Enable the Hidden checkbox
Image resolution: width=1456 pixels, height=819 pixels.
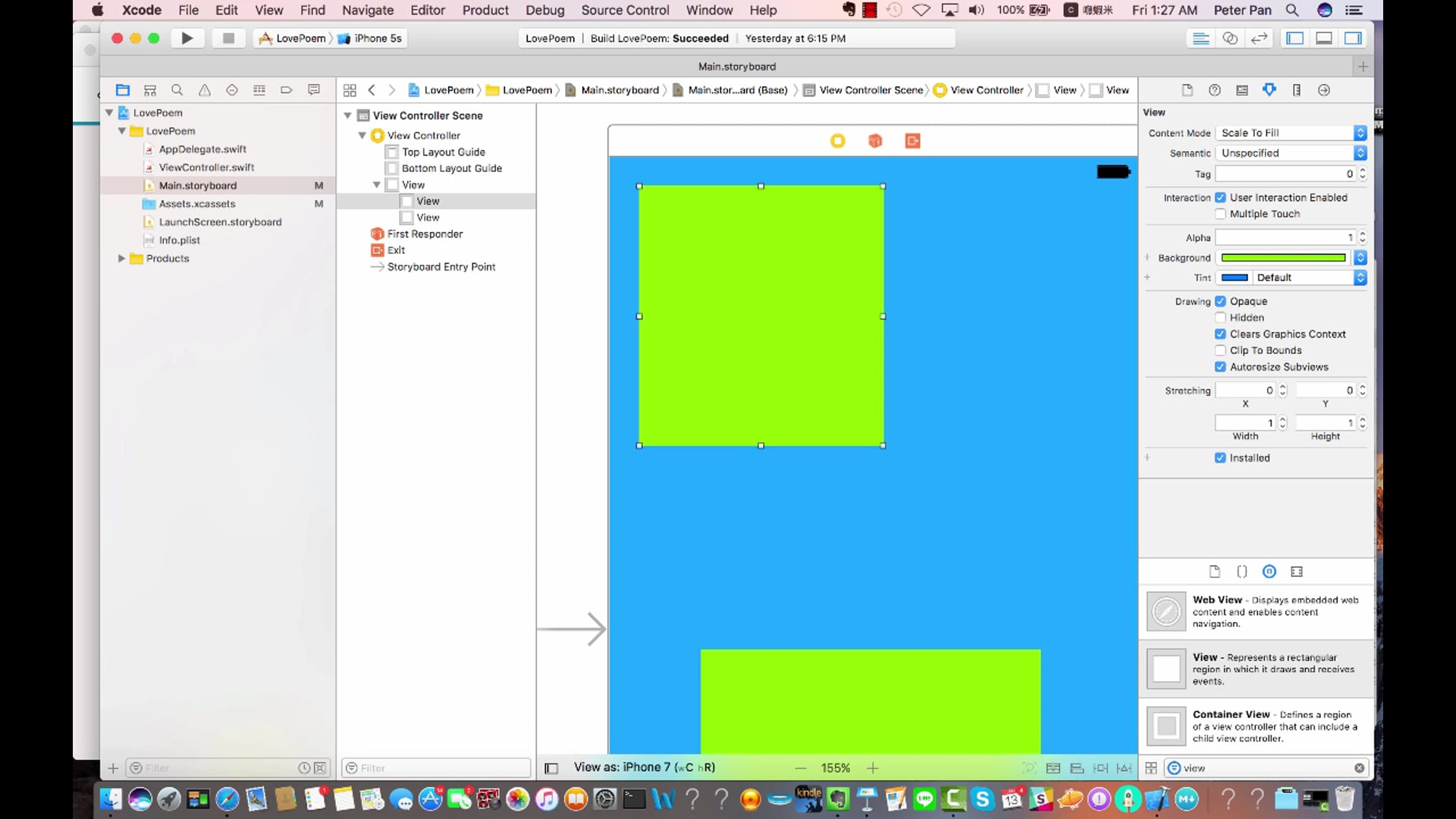click(x=1220, y=318)
